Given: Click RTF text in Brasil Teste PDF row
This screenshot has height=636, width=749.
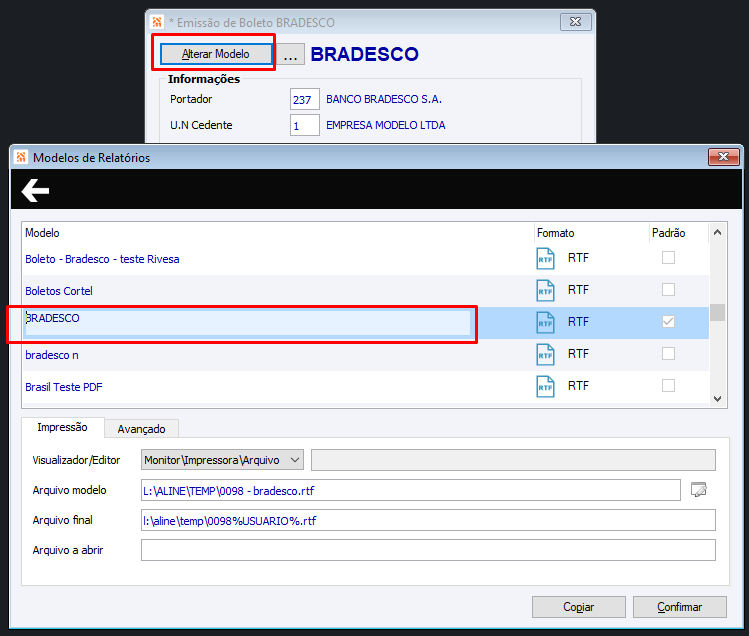Looking at the screenshot, I should [x=578, y=386].
